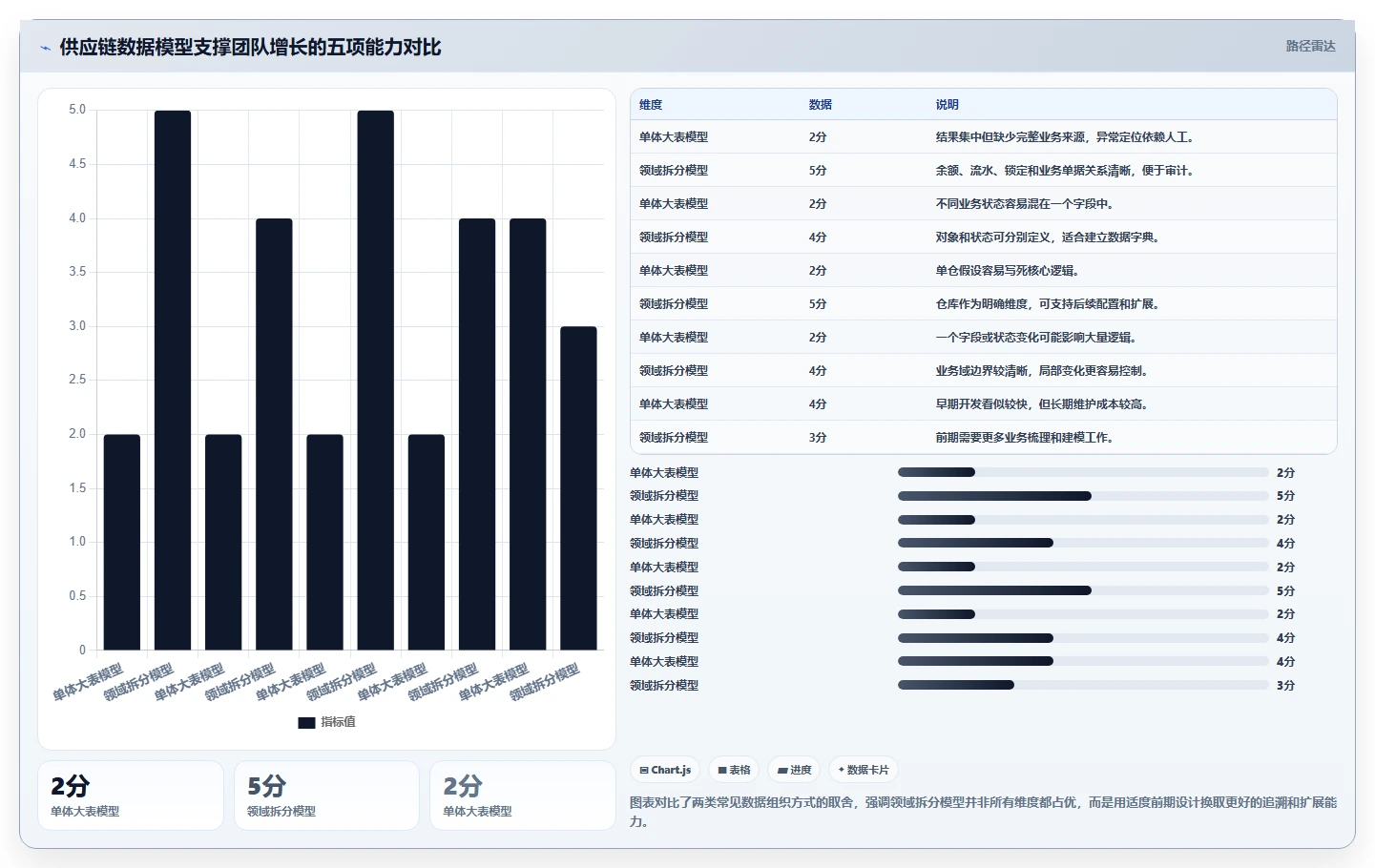This screenshot has width=1375, height=868.
Task: Click the 3.5 y-axis label
Action: coord(77,272)
